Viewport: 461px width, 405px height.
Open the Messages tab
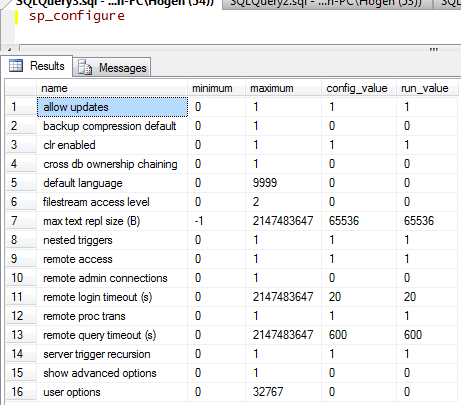tap(112, 68)
